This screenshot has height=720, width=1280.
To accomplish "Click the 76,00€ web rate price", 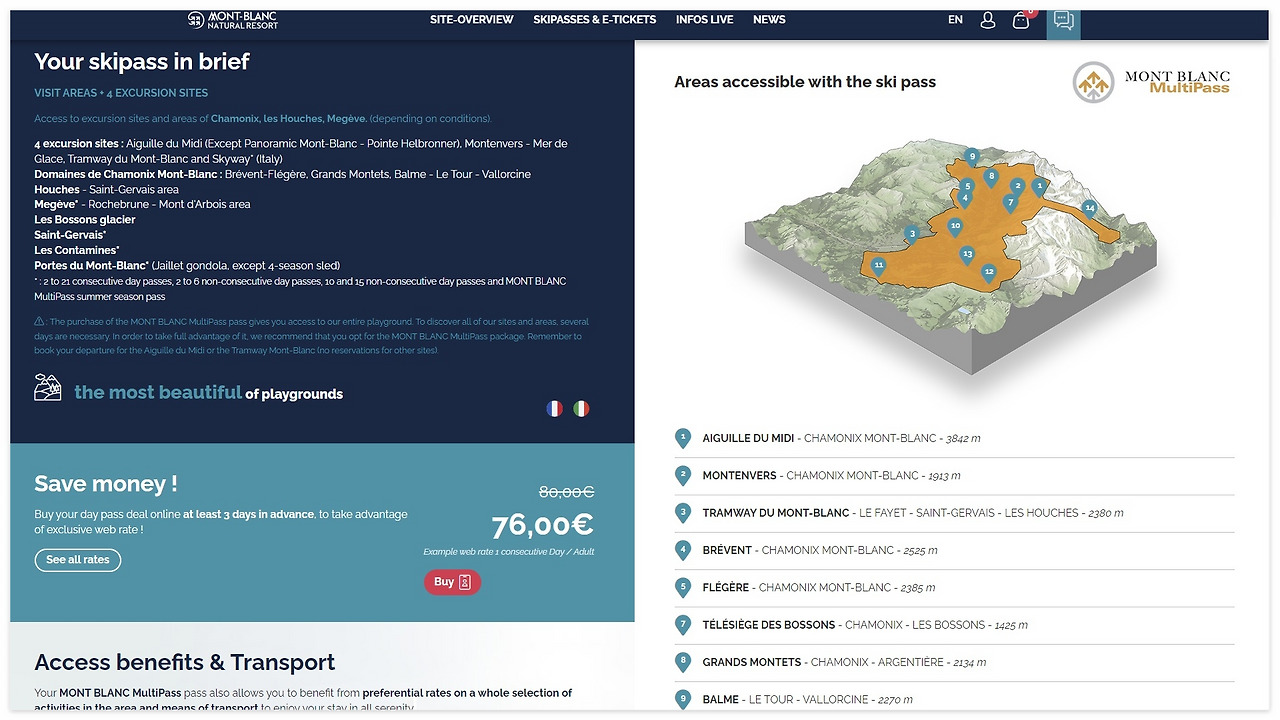I will pyautogui.click(x=543, y=525).
